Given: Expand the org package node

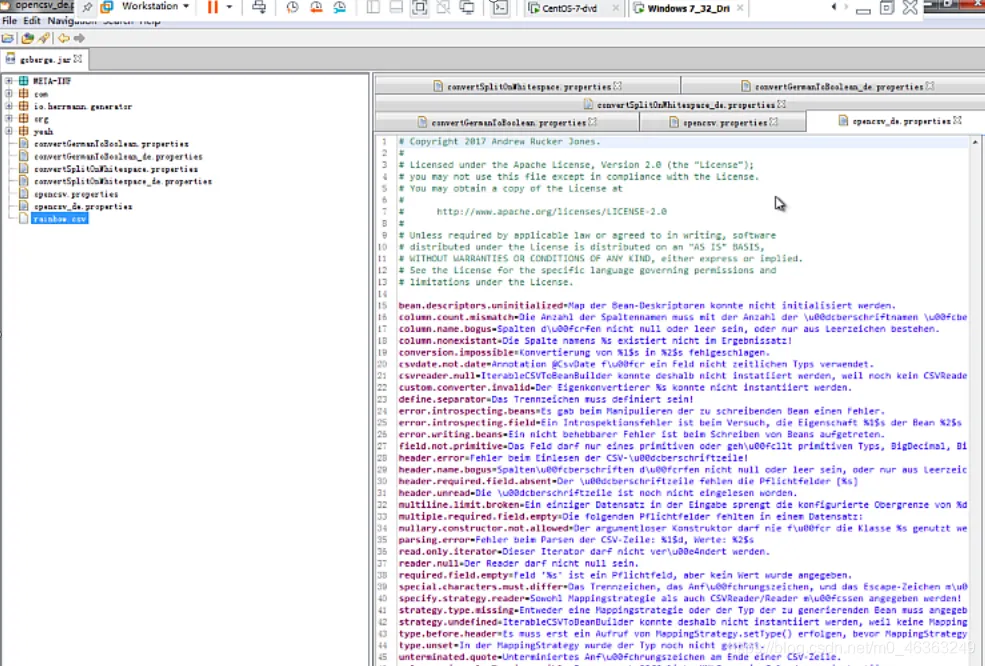Looking at the screenshot, I should click(x=9, y=119).
